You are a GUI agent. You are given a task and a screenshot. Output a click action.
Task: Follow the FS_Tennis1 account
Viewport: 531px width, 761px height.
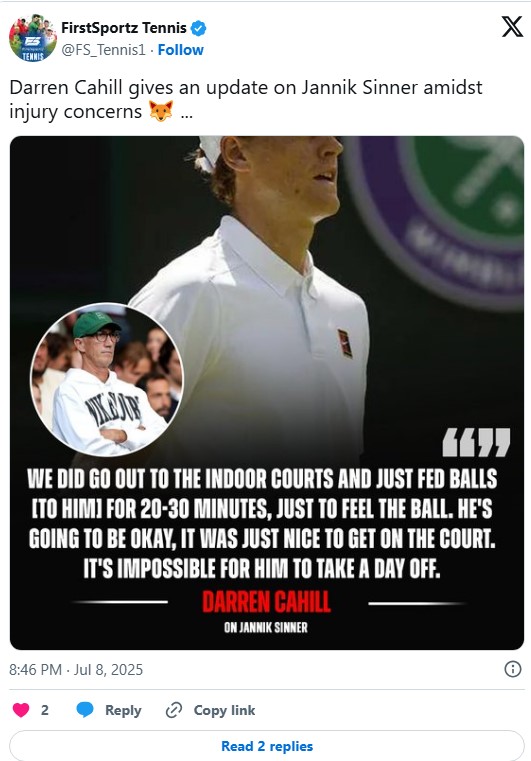click(181, 50)
